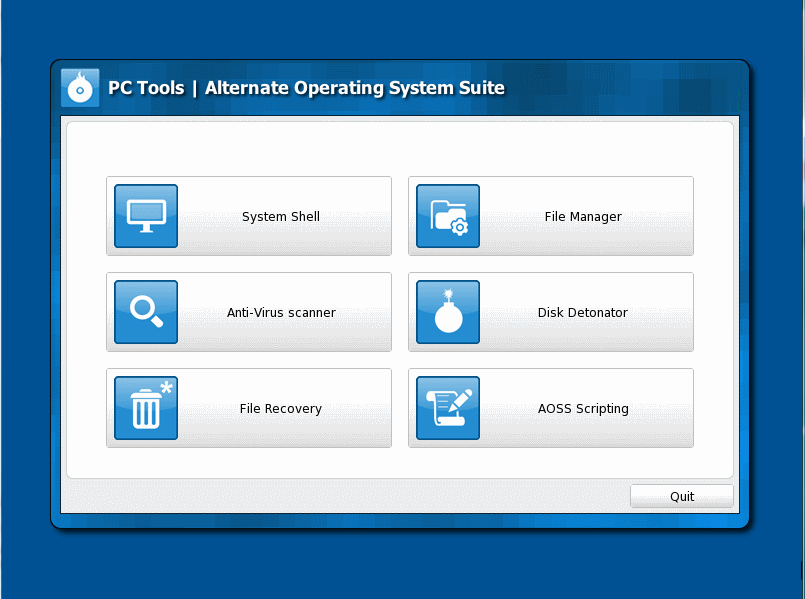
Task: Click the PC Tools flame logo icon
Action: (x=80, y=88)
